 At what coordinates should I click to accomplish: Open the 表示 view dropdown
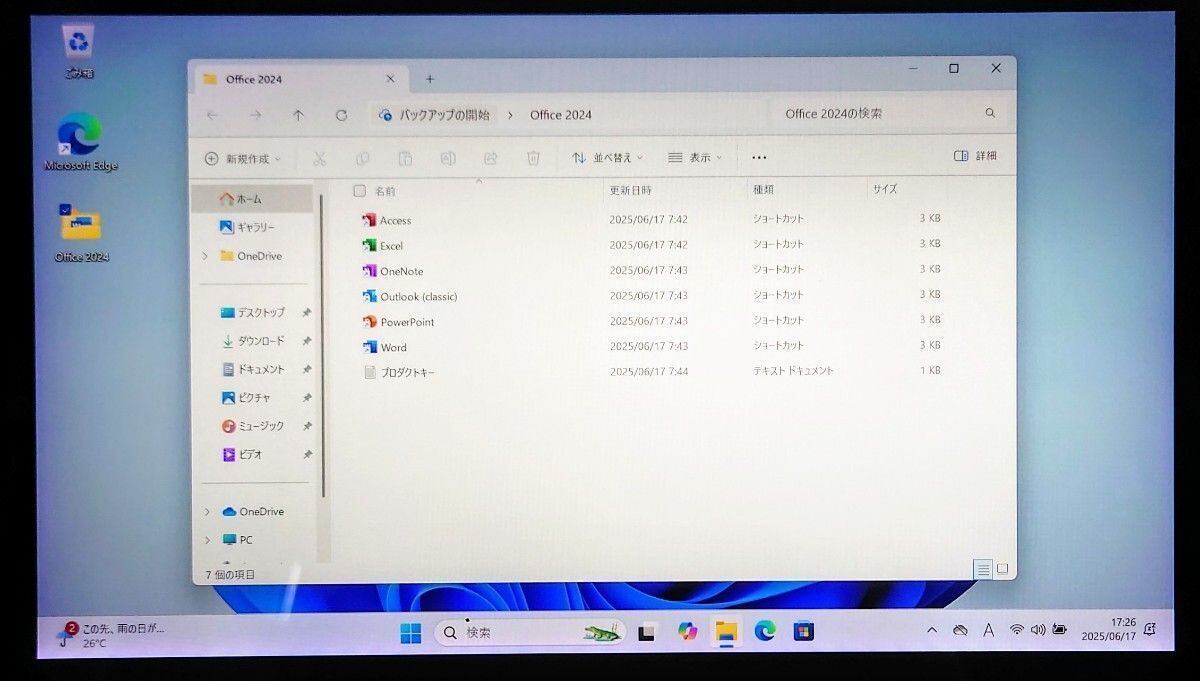695,158
